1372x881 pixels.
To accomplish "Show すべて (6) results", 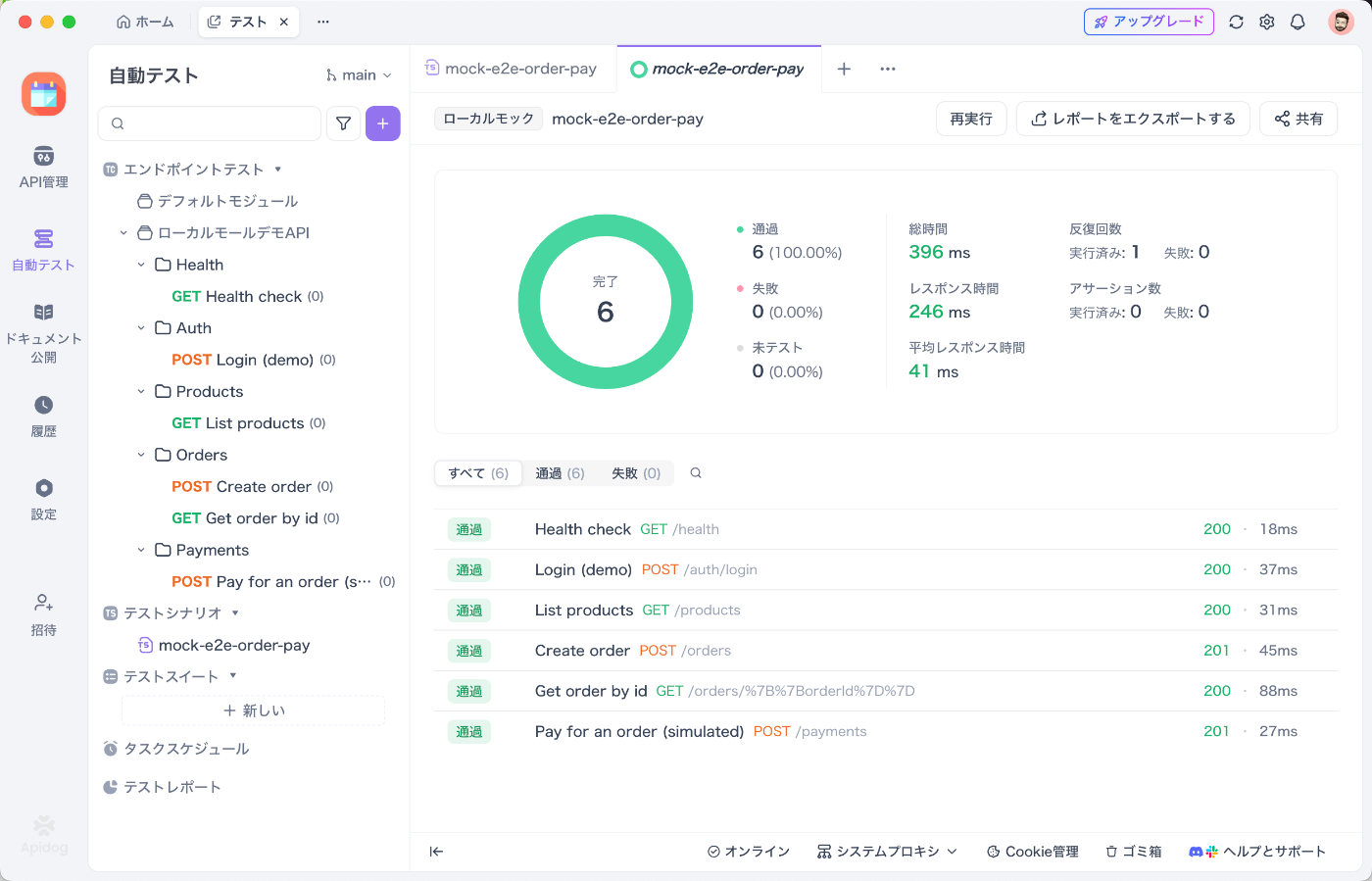I will (478, 473).
